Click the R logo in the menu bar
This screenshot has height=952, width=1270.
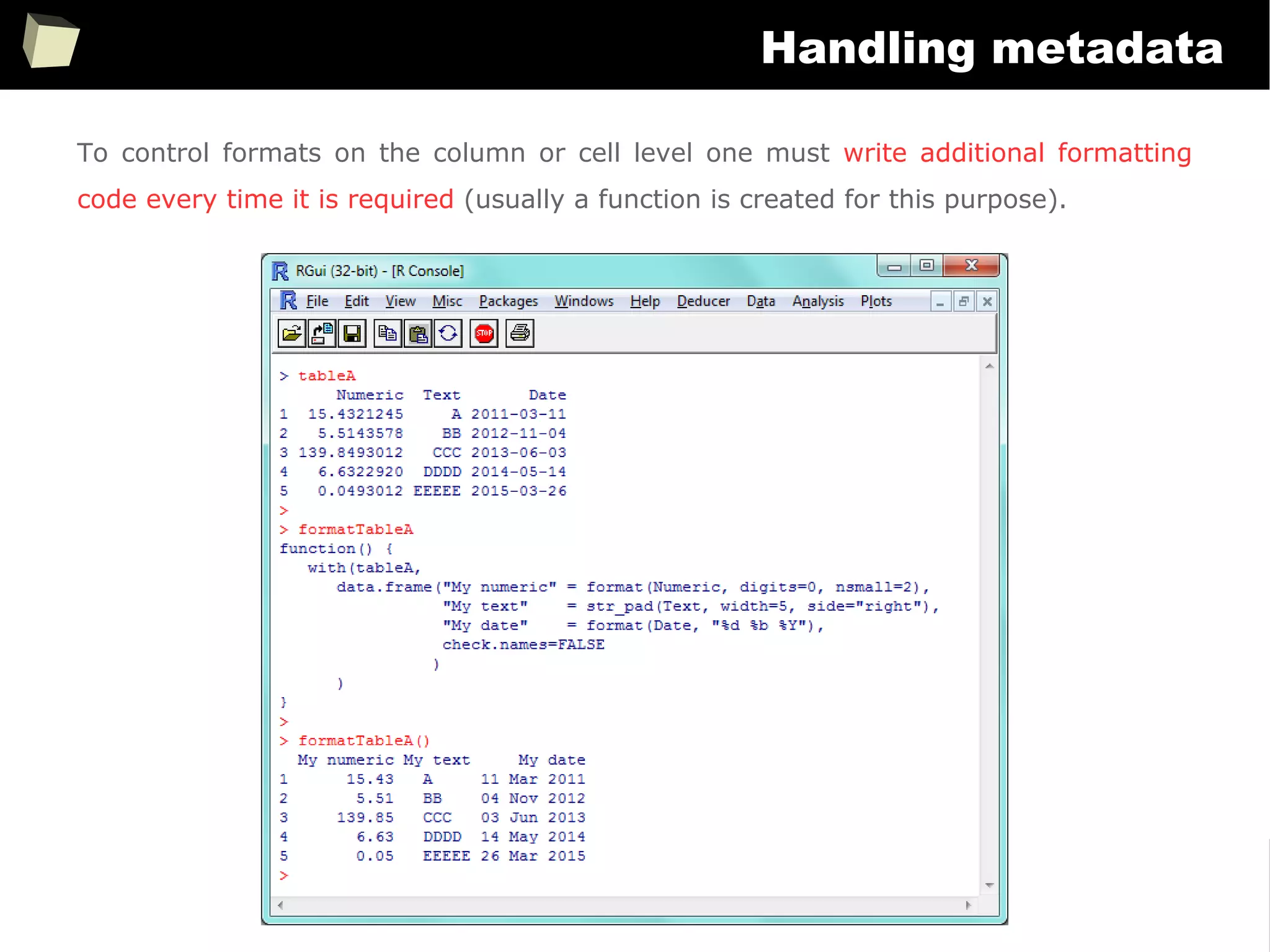[x=288, y=301]
